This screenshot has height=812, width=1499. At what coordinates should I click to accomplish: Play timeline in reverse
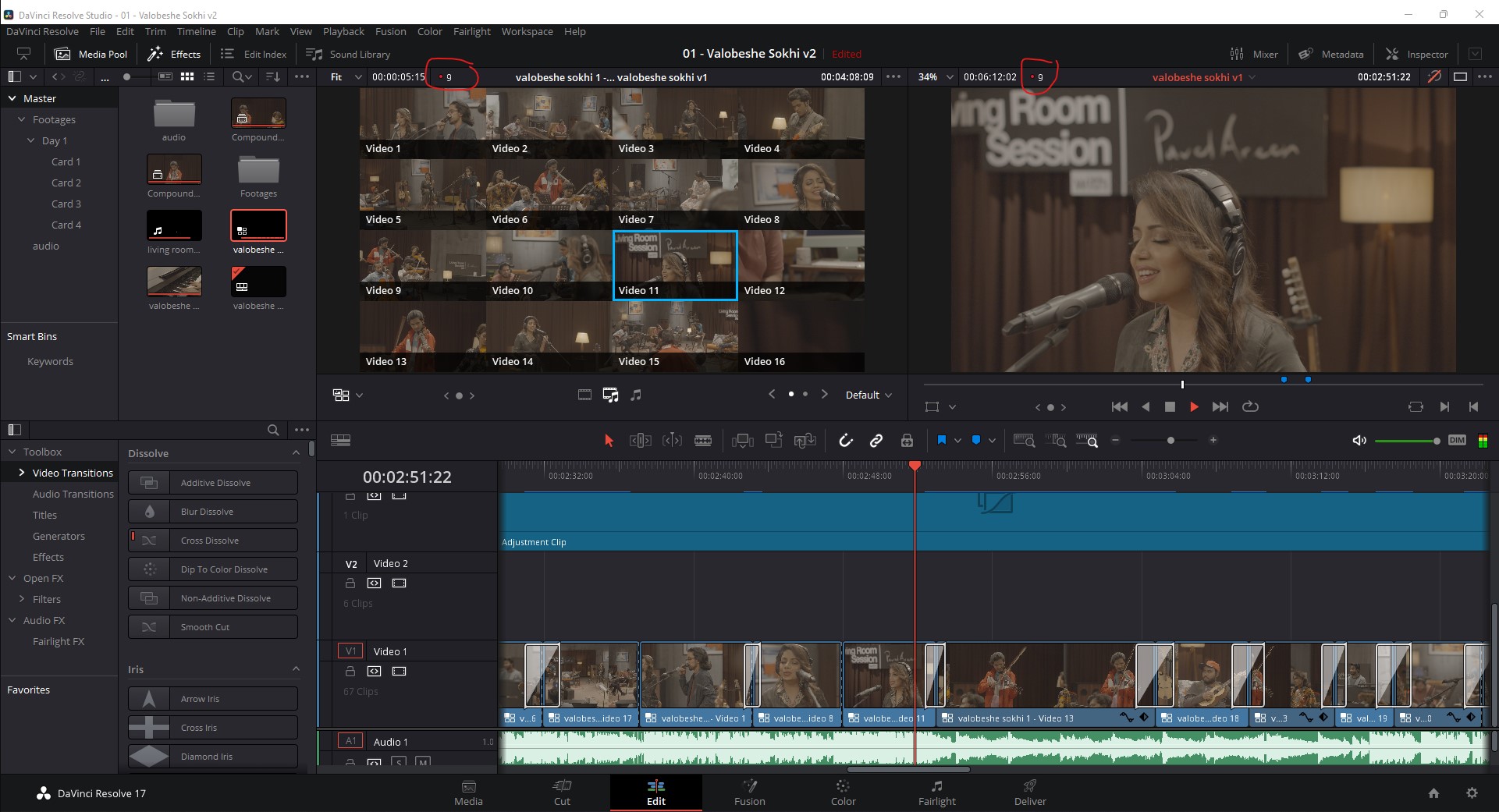pyautogui.click(x=1146, y=406)
